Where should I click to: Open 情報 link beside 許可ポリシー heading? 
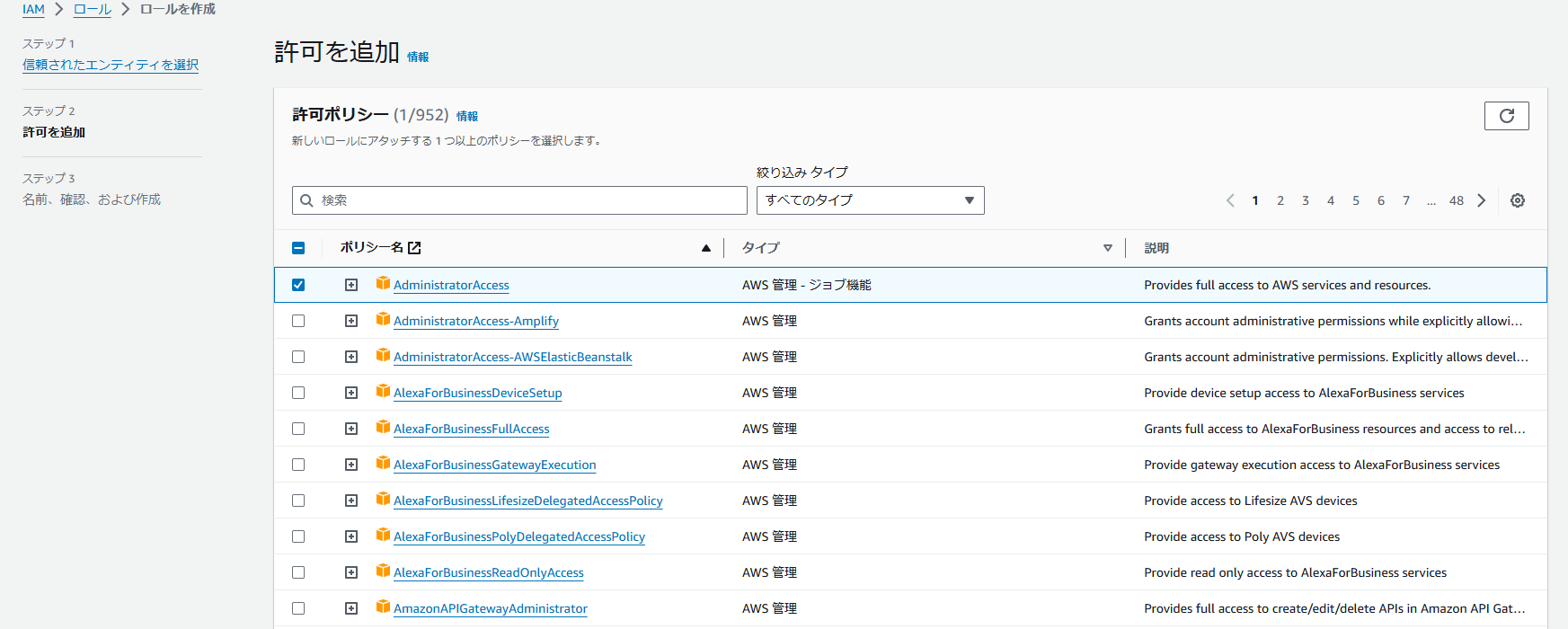click(467, 116)
